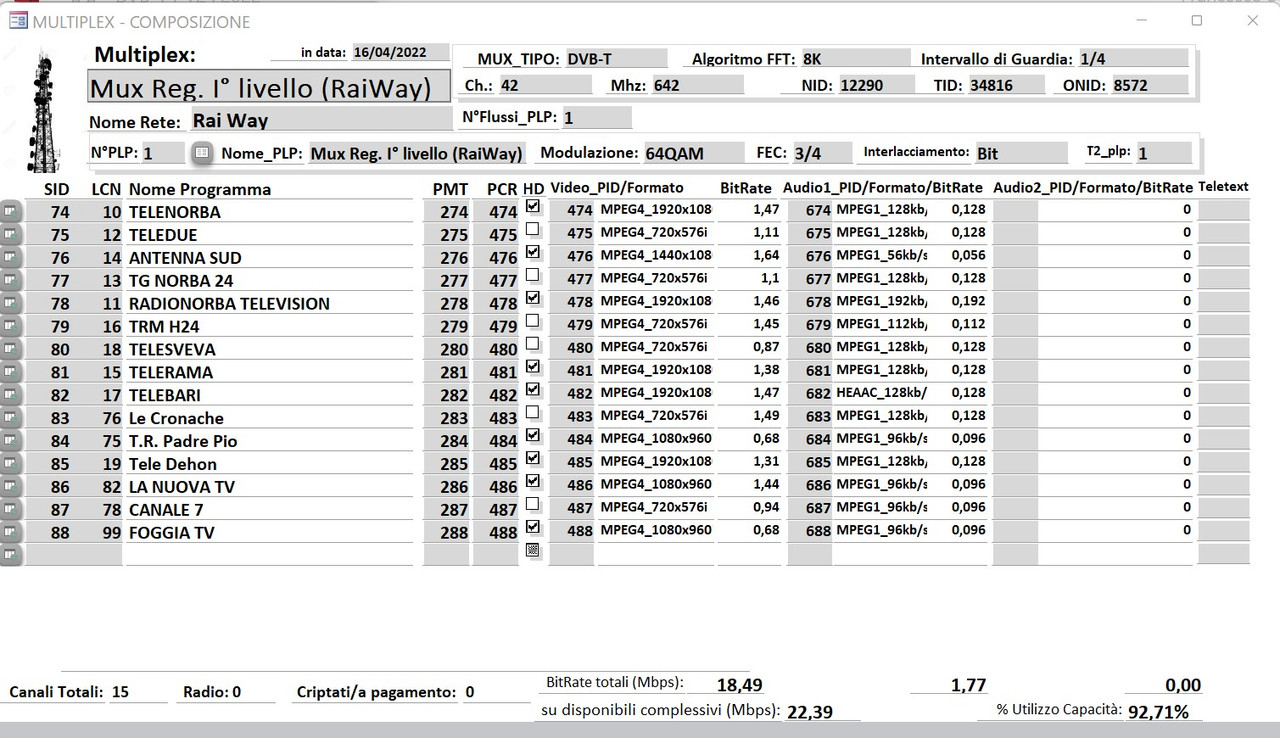1280x738 pixels.
Task: Select the TELENORBA program name cell
Action: point(269,211)
